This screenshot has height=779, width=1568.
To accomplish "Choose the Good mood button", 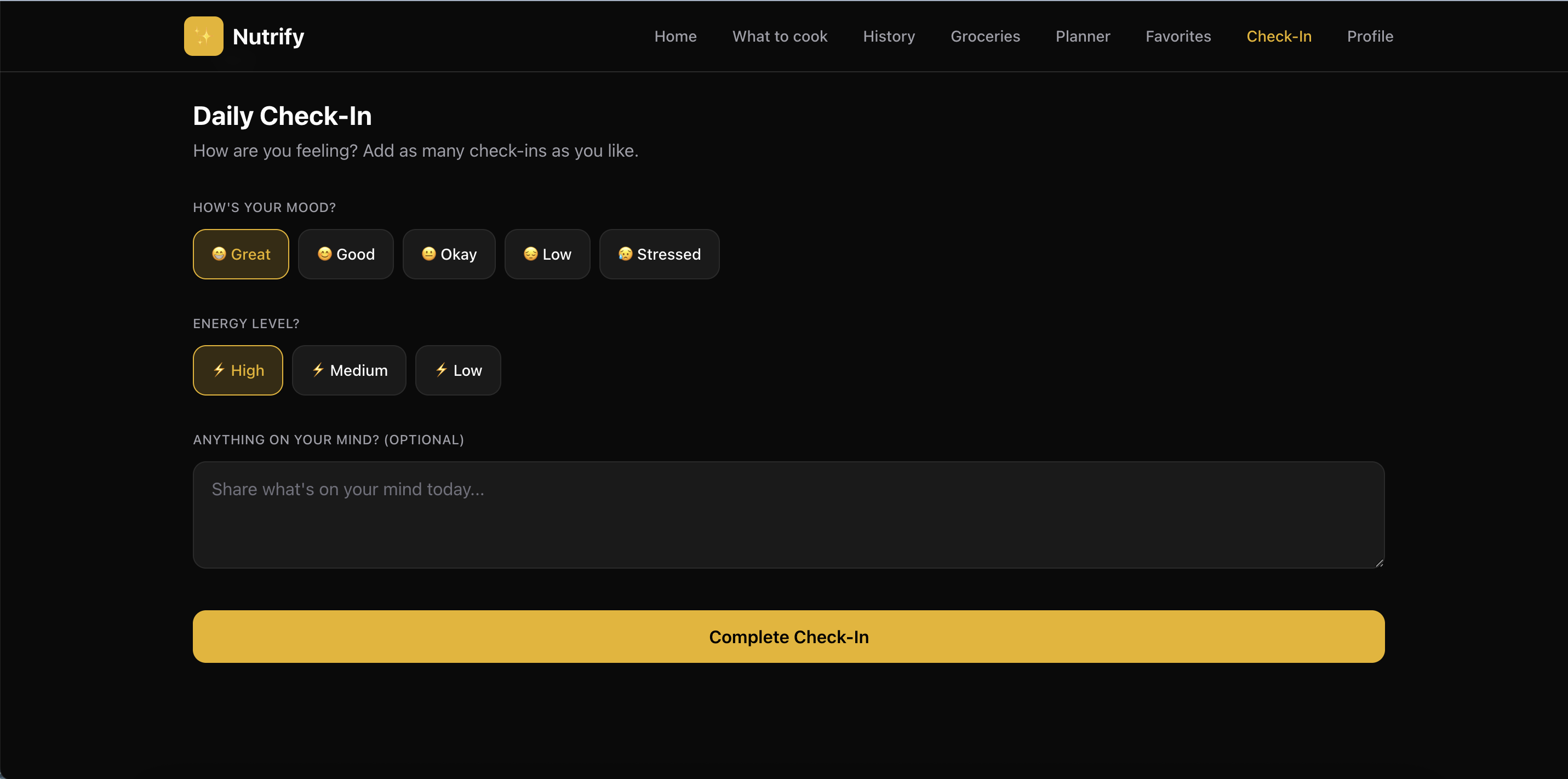I will click(345, 254).
